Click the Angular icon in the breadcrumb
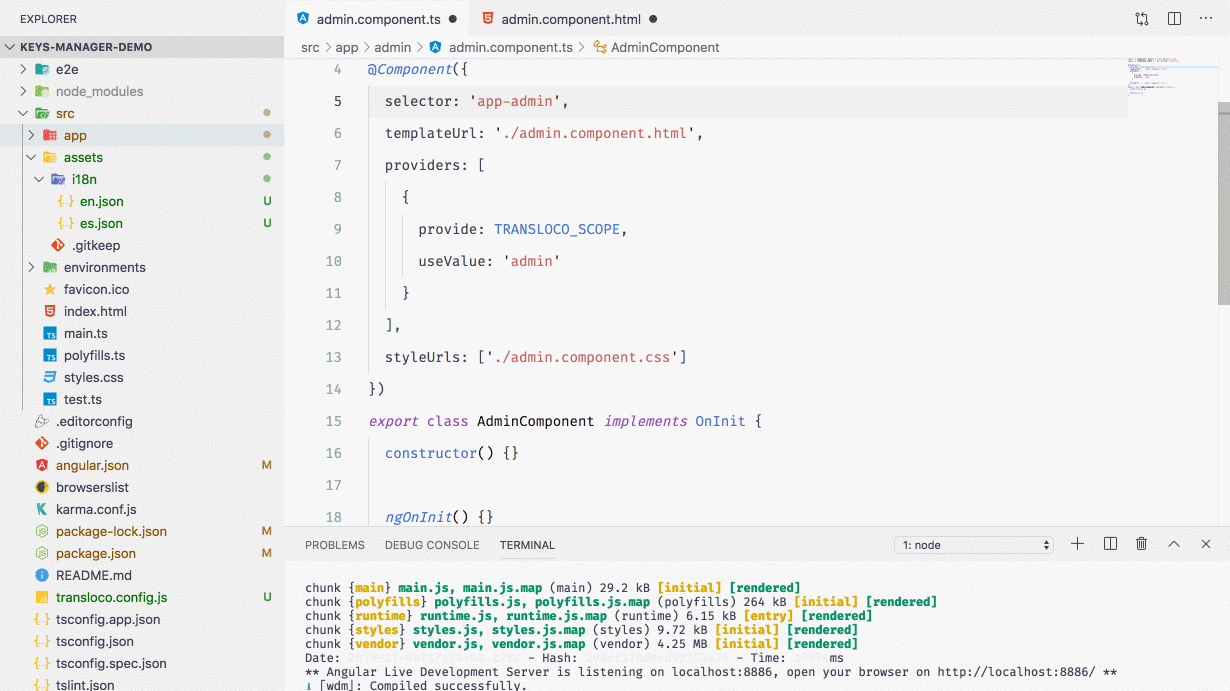Screen dimensions: 1230x691 [x=435, y=47]
